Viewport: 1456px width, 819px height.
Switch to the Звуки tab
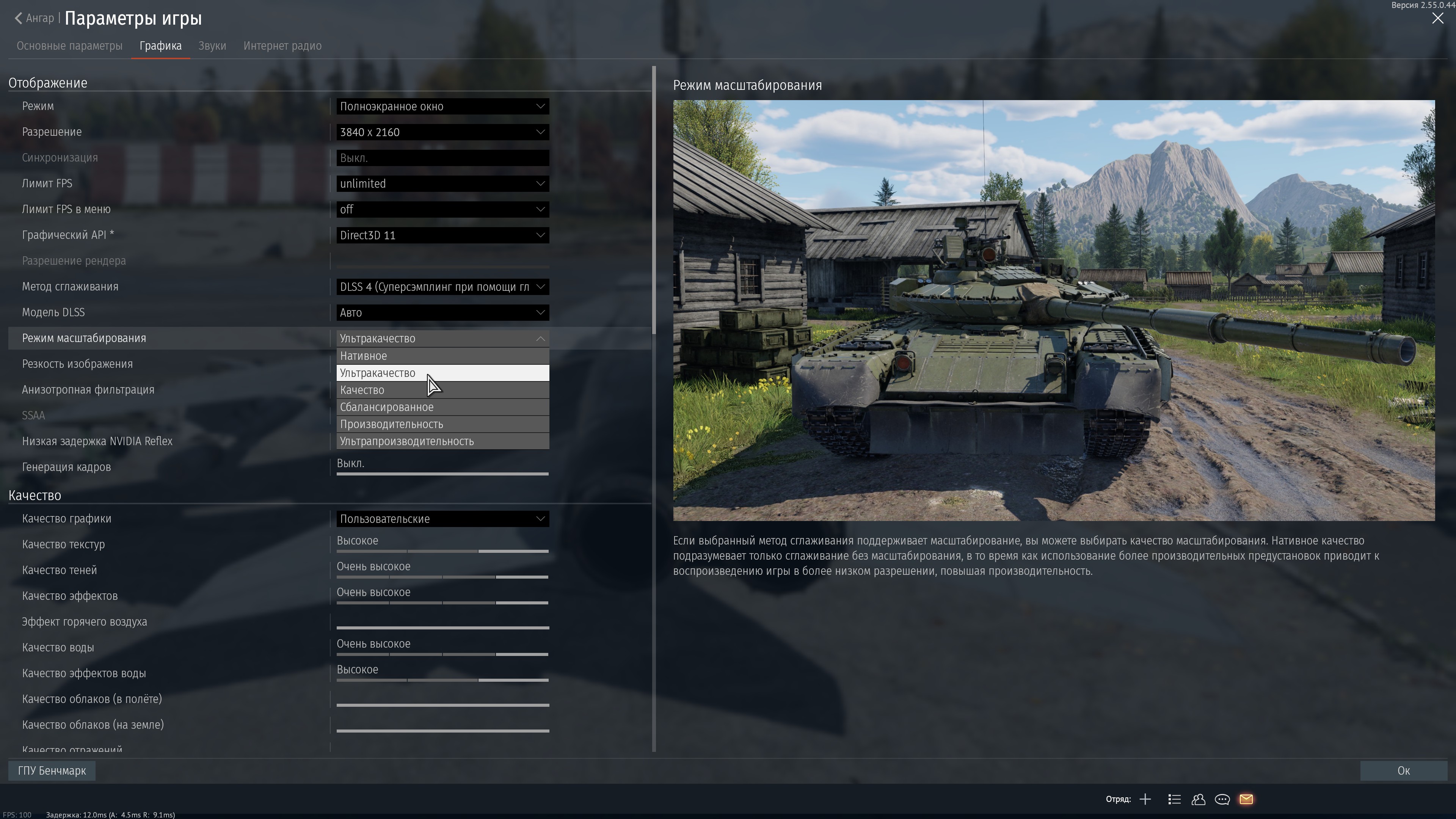(212, 46)
